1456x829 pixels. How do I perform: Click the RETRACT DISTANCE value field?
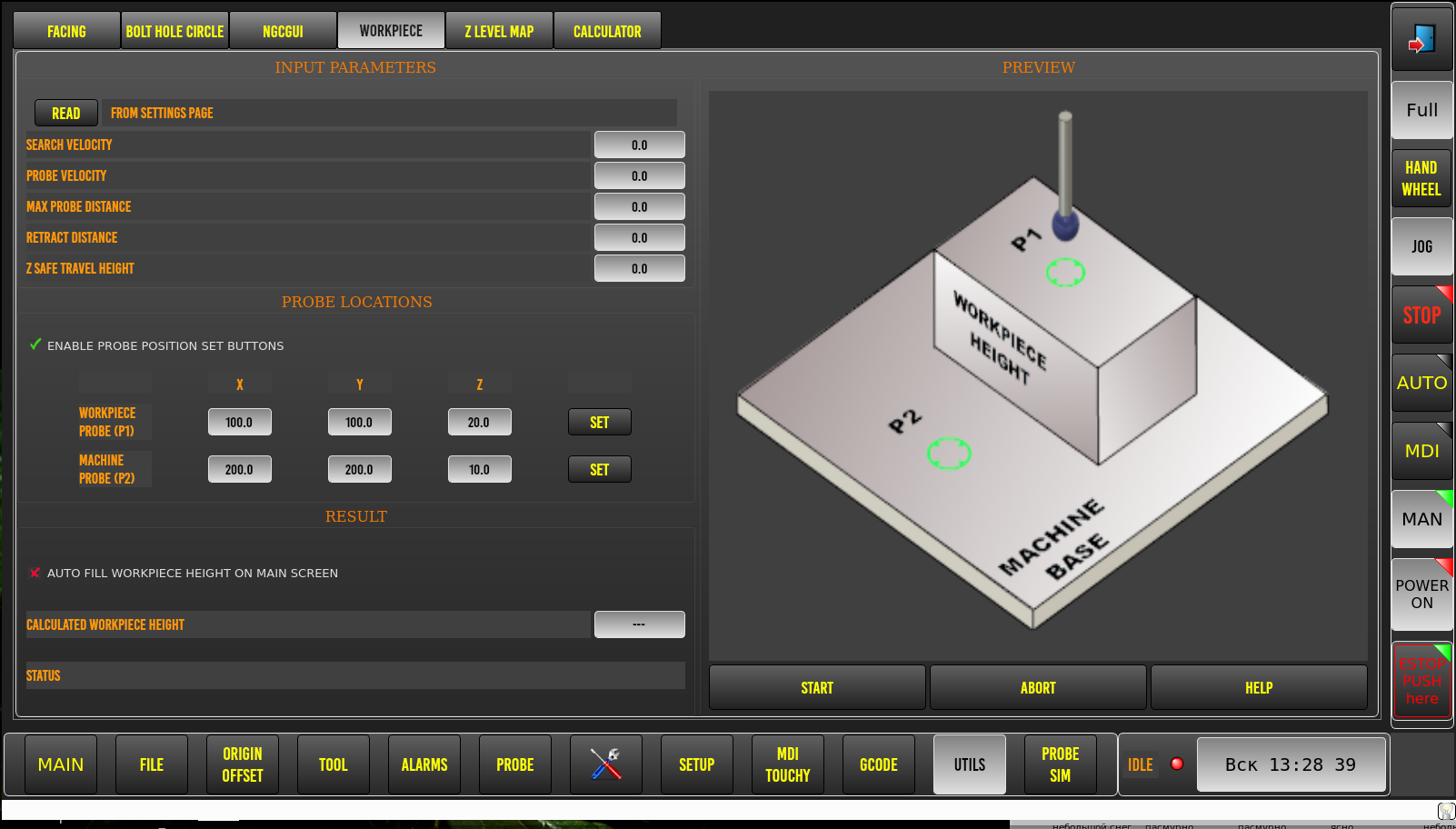640,237
